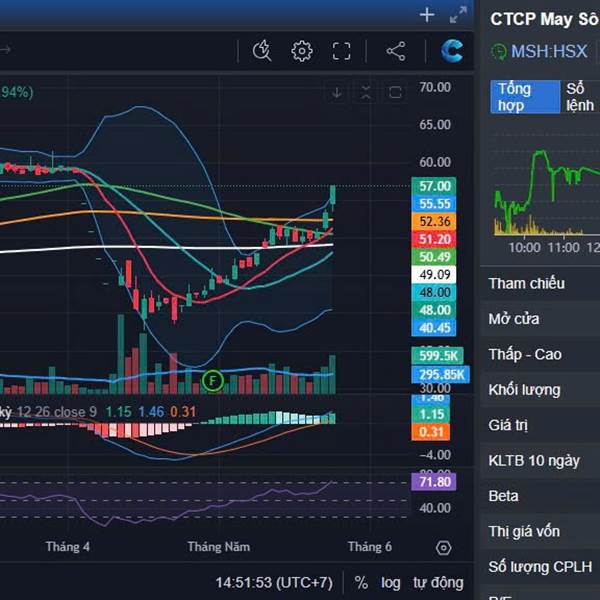Click the Tháng 6 time axis label
Screen dimensions: 600x600
[370, 546]
